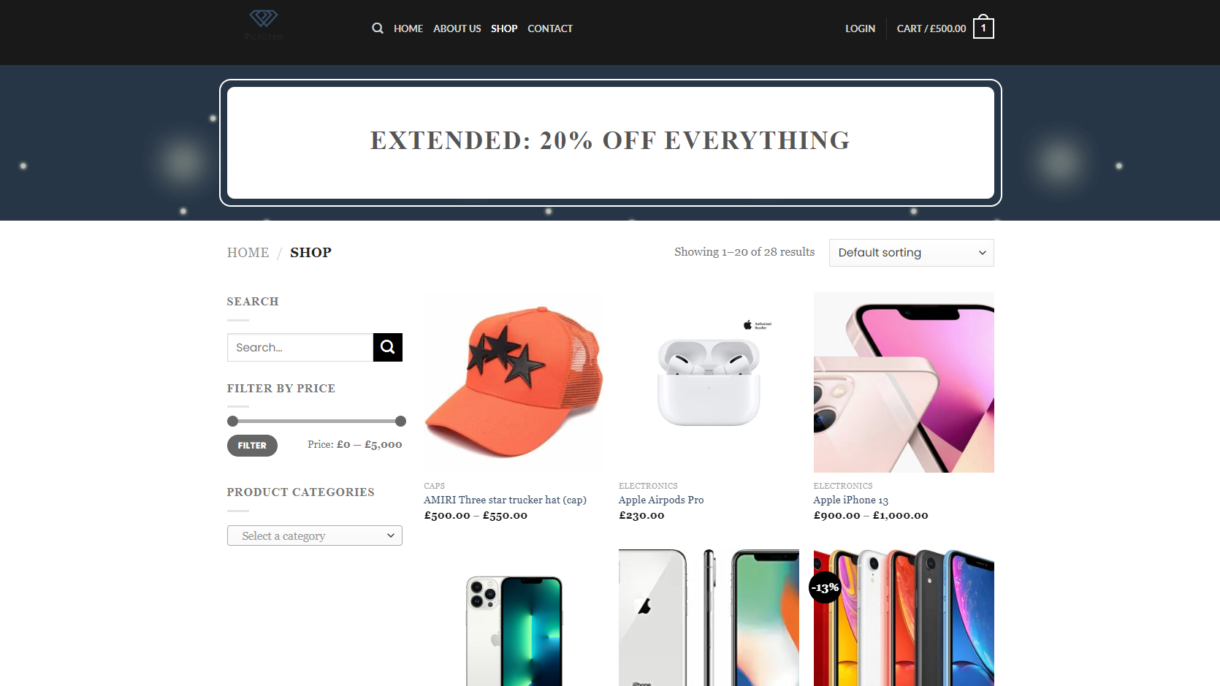Image resolution: width=1220 pixels, height=686 pixels.
Task: Click the -13% sale badge
Action: pos(825,587)
